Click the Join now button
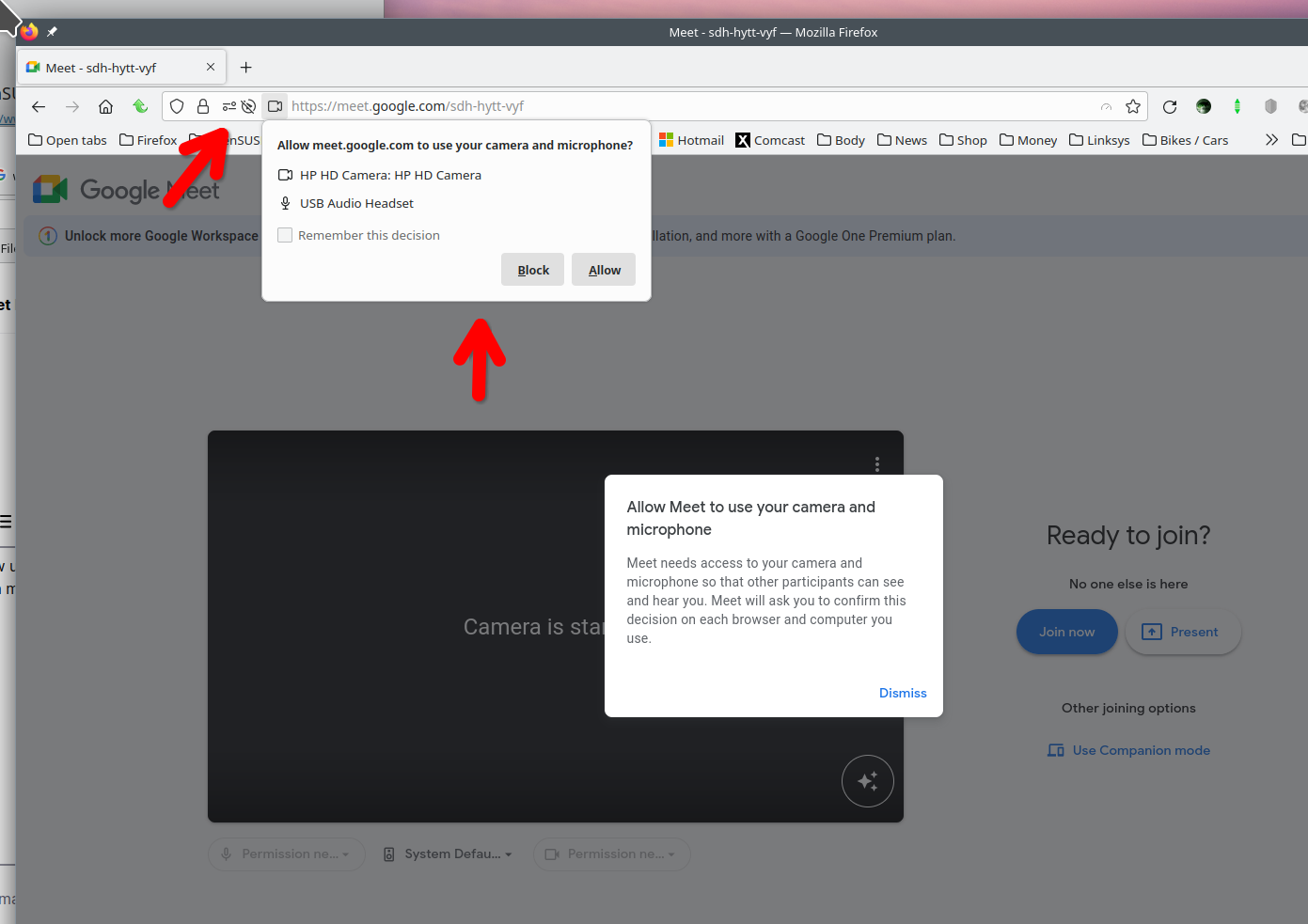 coord(1067,632)
